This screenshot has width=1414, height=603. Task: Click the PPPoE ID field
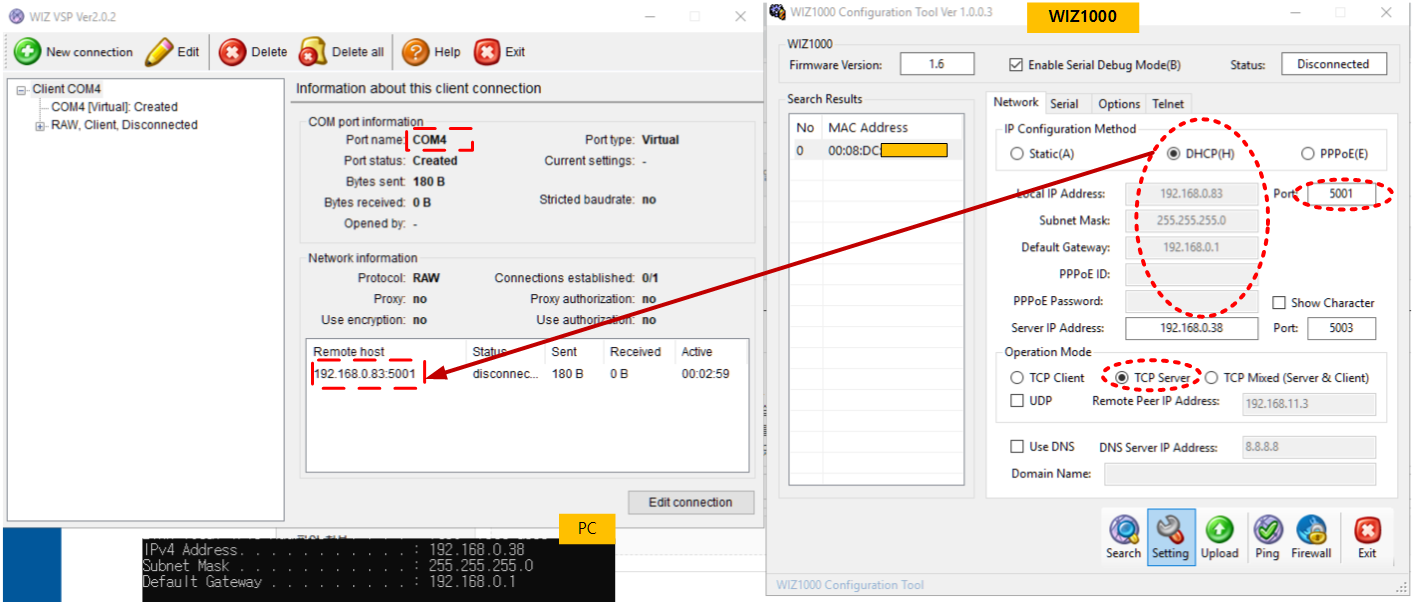click(x=1192, y=275)
